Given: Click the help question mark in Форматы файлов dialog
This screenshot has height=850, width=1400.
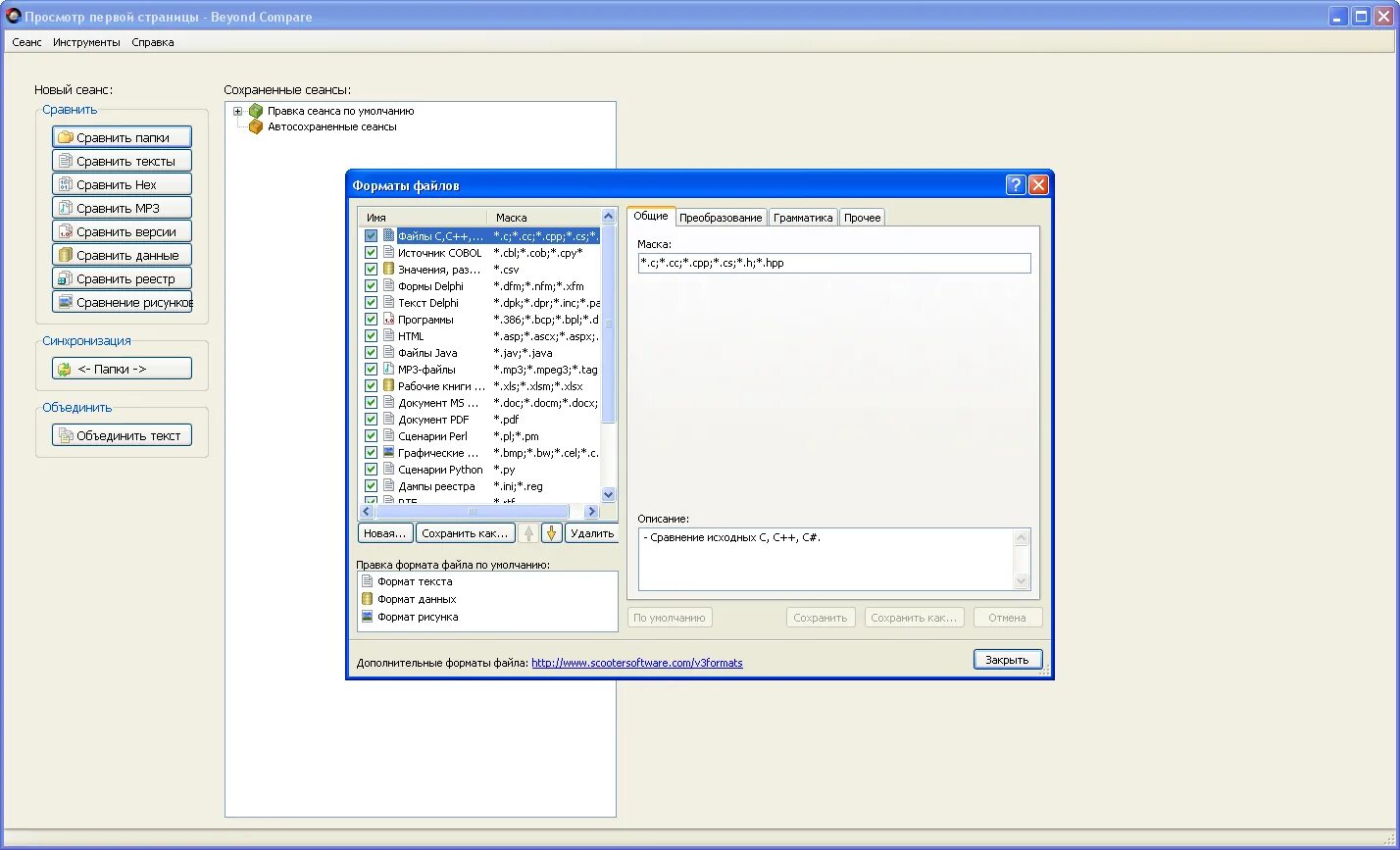Looking at the screenshot, I should [x=1016, y=185].
